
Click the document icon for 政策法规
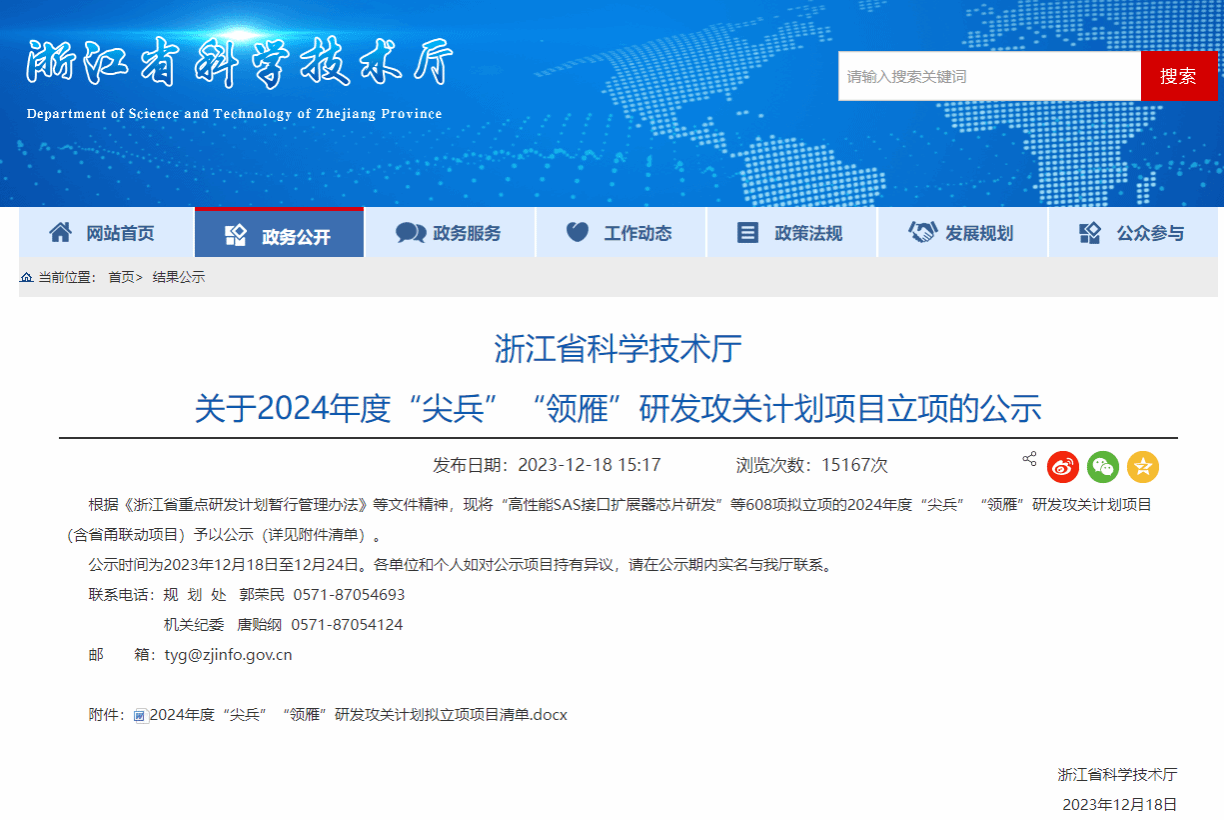tap(747, 233)
